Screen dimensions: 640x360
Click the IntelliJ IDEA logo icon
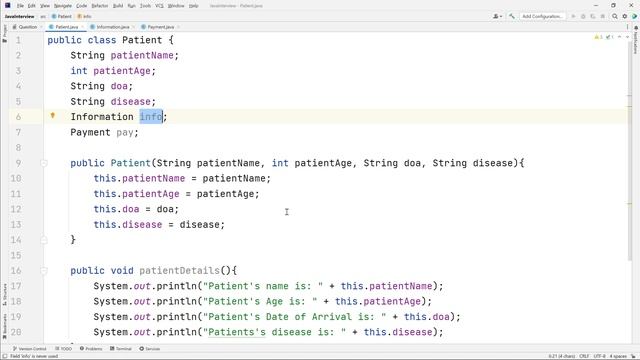click(x=7, y=5)
